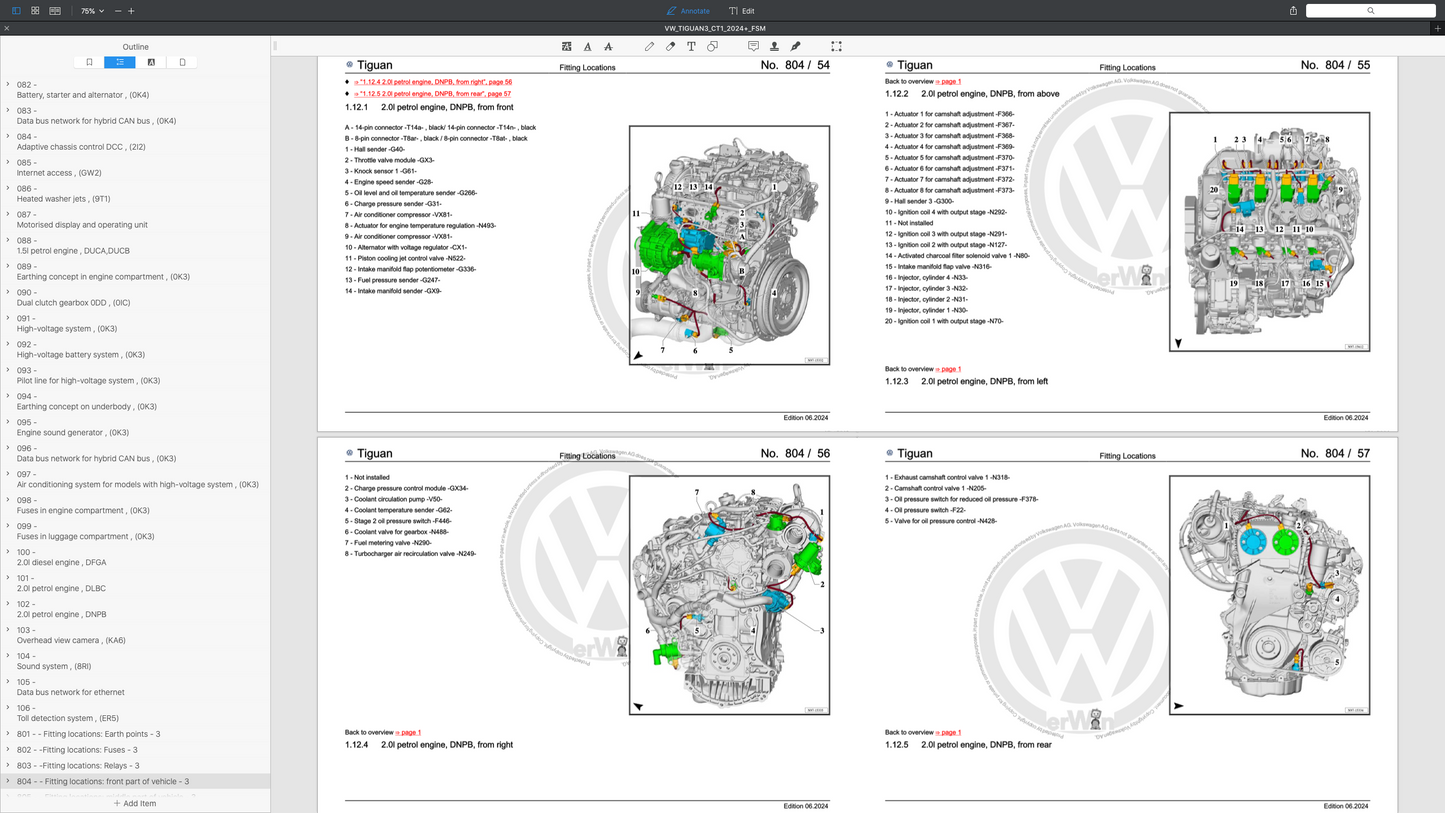Click the engine rear view diagram on page 57
The height and width of the screenshot is (813, 1445).
[1269, 594]
